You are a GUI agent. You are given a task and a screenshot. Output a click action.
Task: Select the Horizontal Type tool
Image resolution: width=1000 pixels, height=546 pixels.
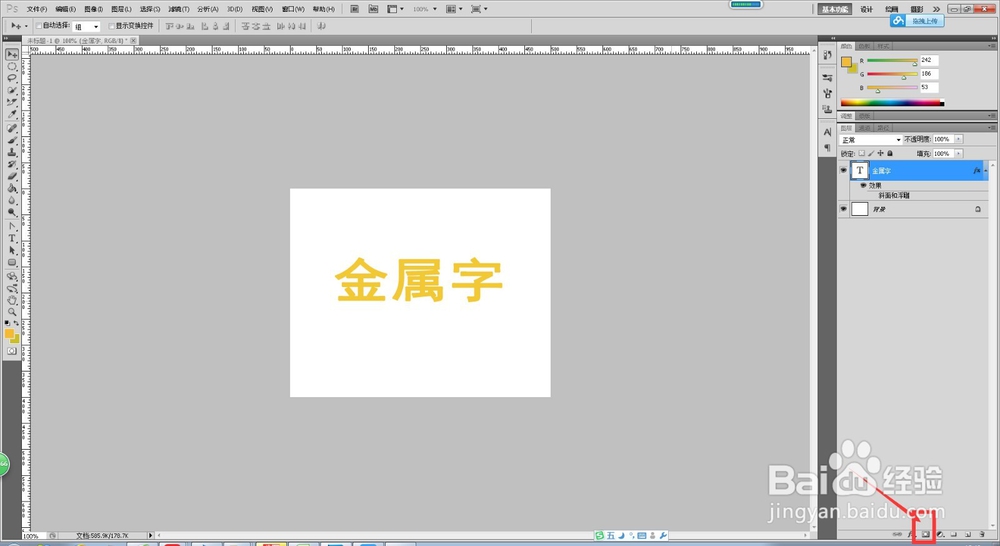12,238
